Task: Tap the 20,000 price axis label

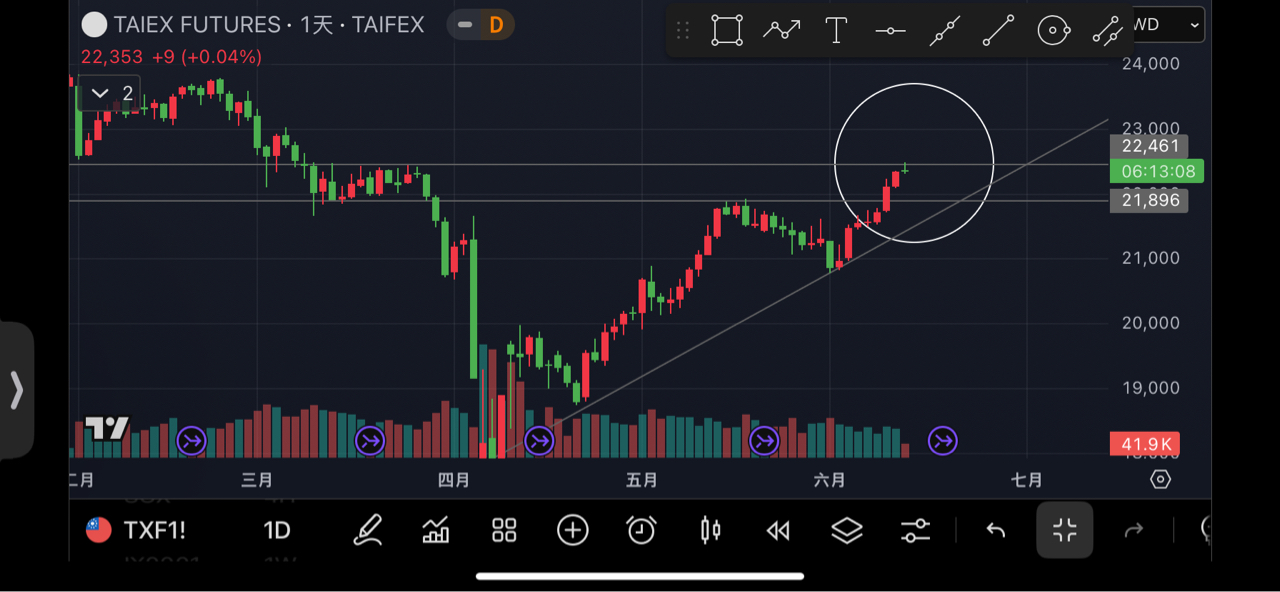Action: (x=1151, y=323)
